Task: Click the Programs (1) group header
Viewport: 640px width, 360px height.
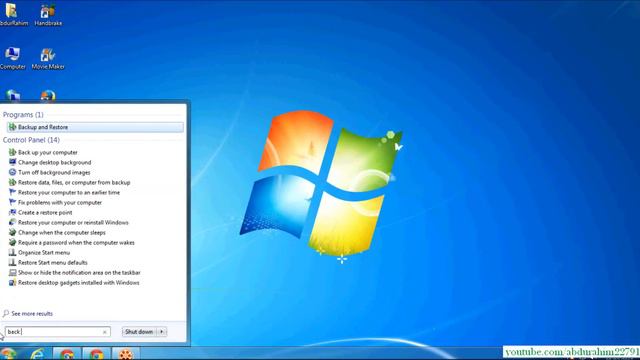Action: click(x=23, y=115)
